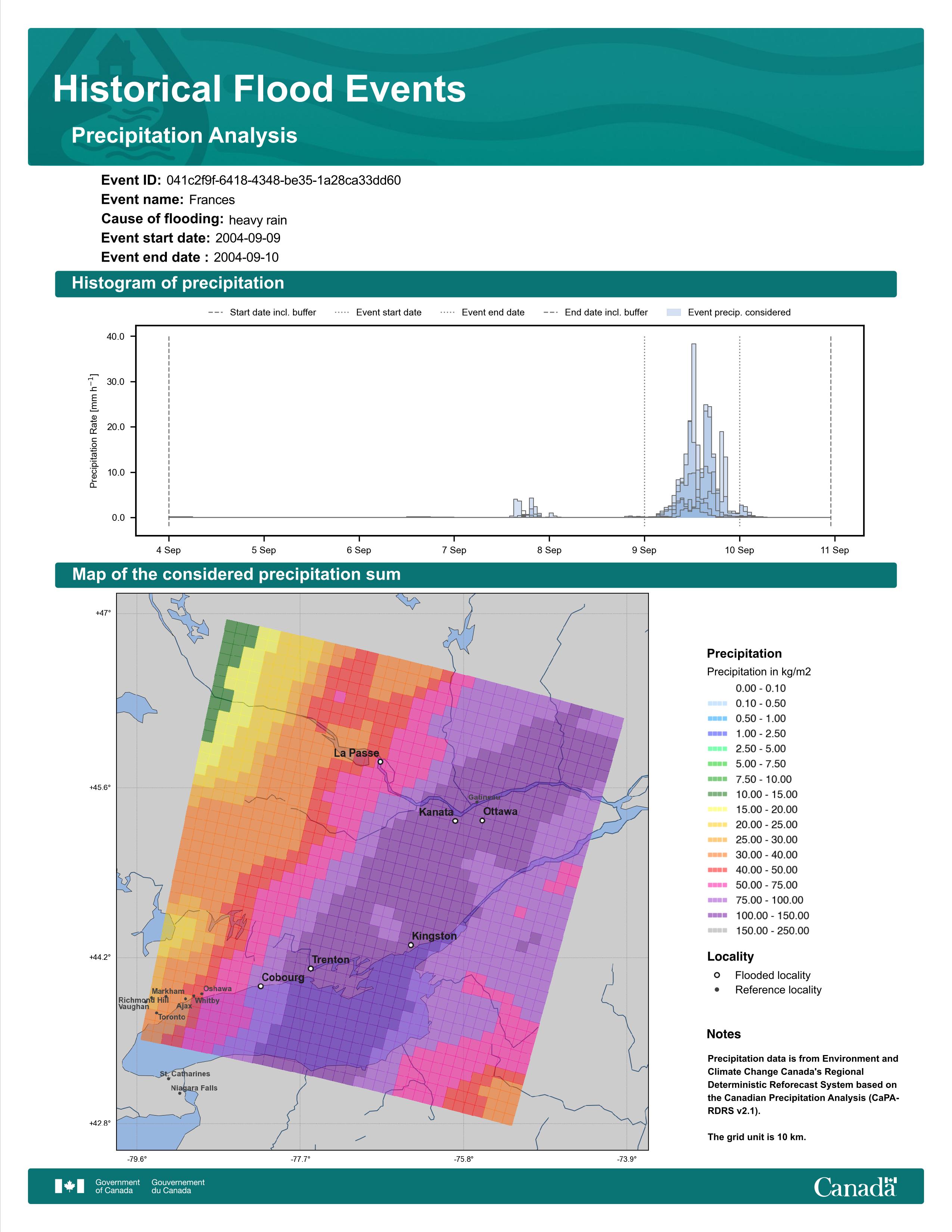
Task: Click the 10 Sep axis label
Action: [x=739, y=550]
